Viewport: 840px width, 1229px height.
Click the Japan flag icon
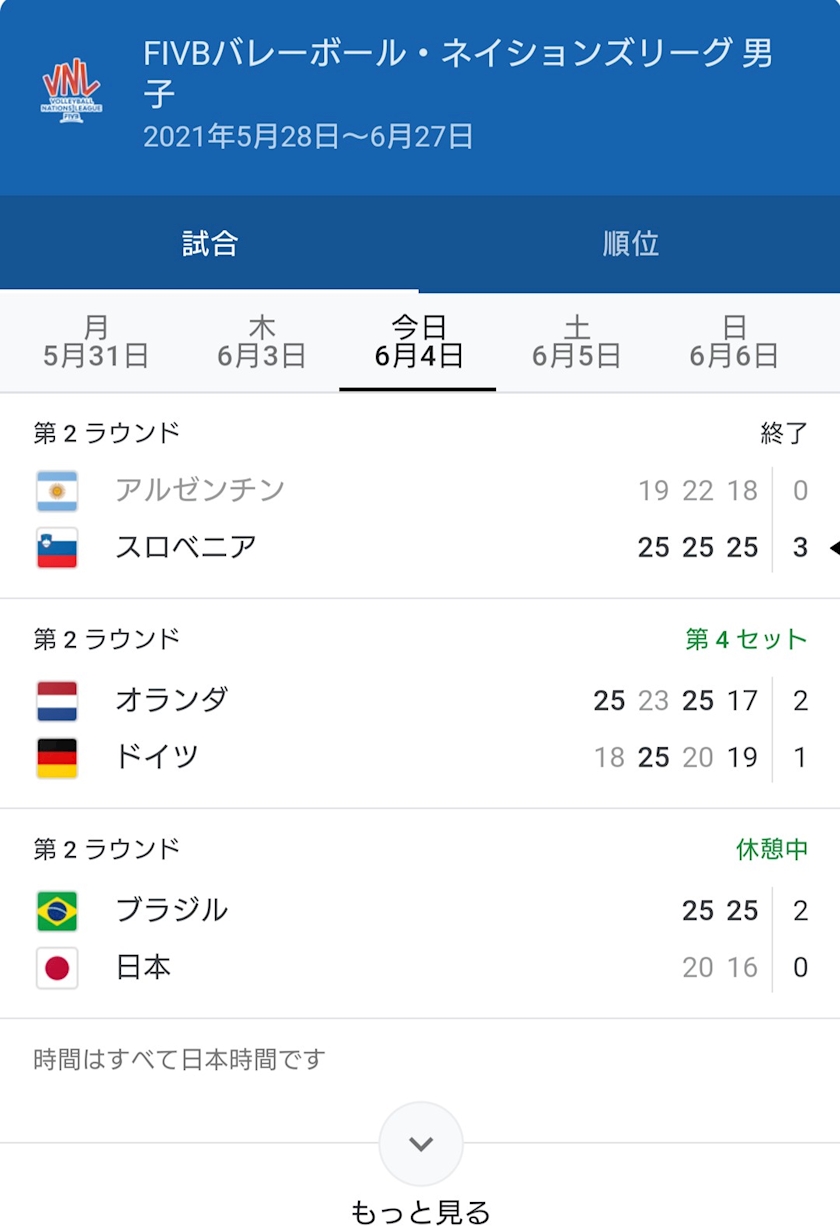57,968
